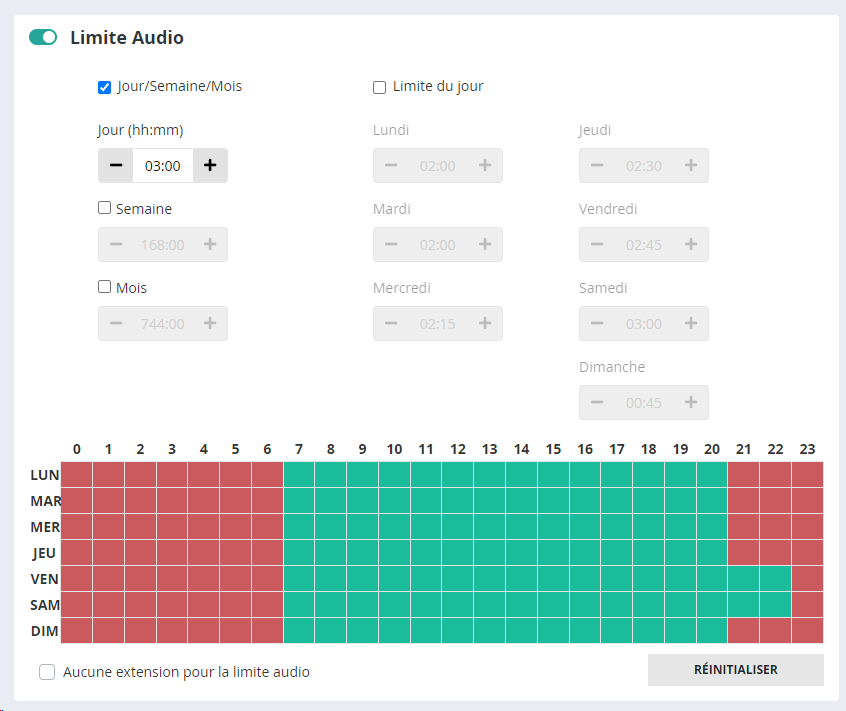The width and height of the screenshot is (846, 711).
Task: Check Aucune extension pour la limite audio
Action: tap(47, 672)
